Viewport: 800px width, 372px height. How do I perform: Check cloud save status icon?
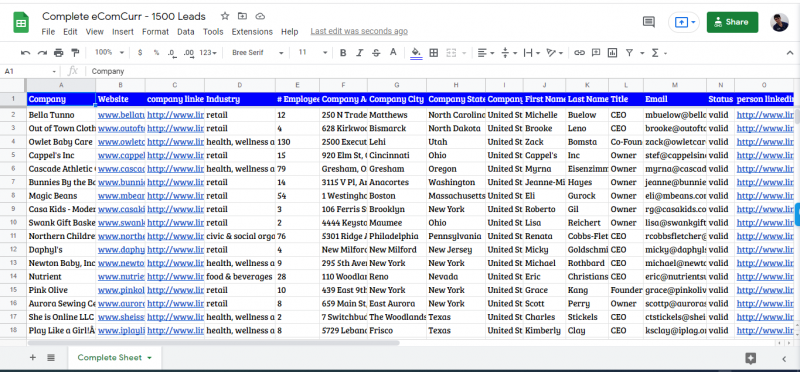260,16
